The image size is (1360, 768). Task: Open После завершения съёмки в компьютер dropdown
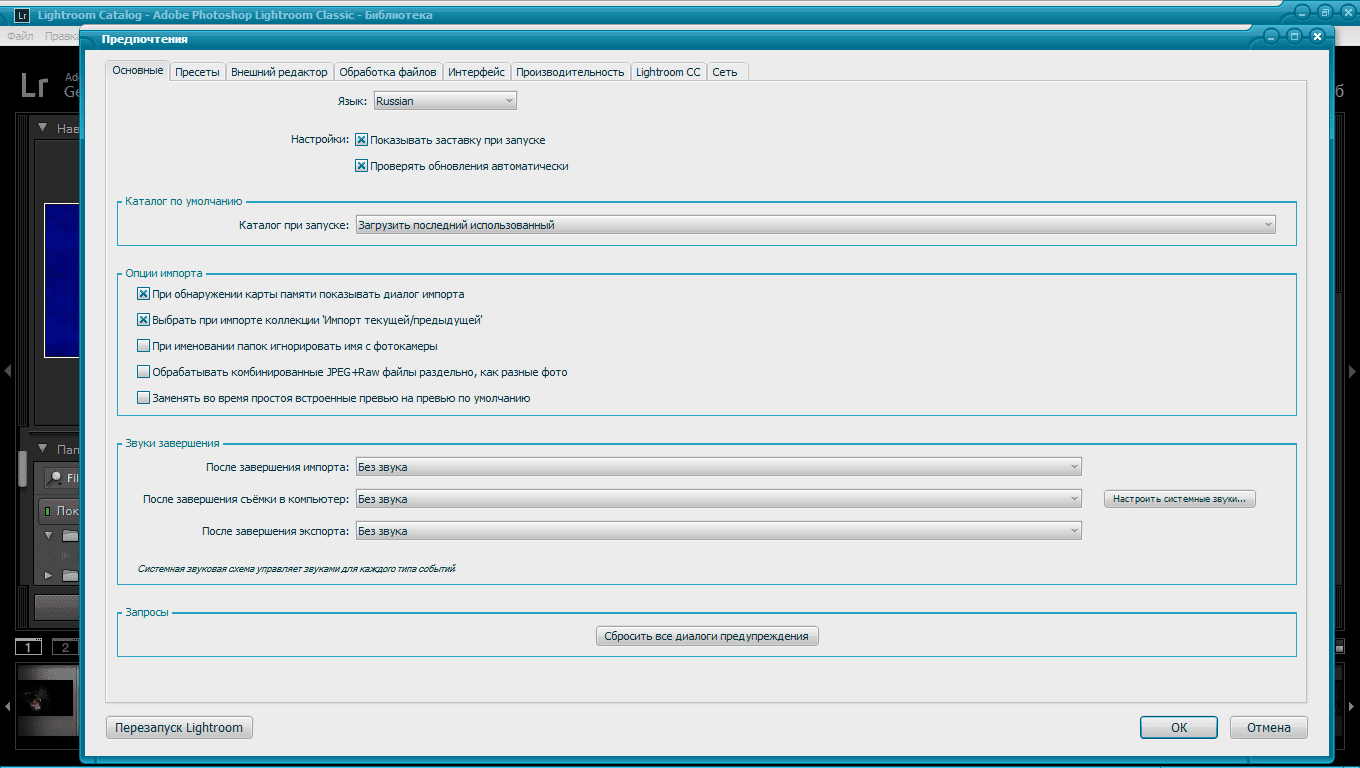click(x=718, y=499)
